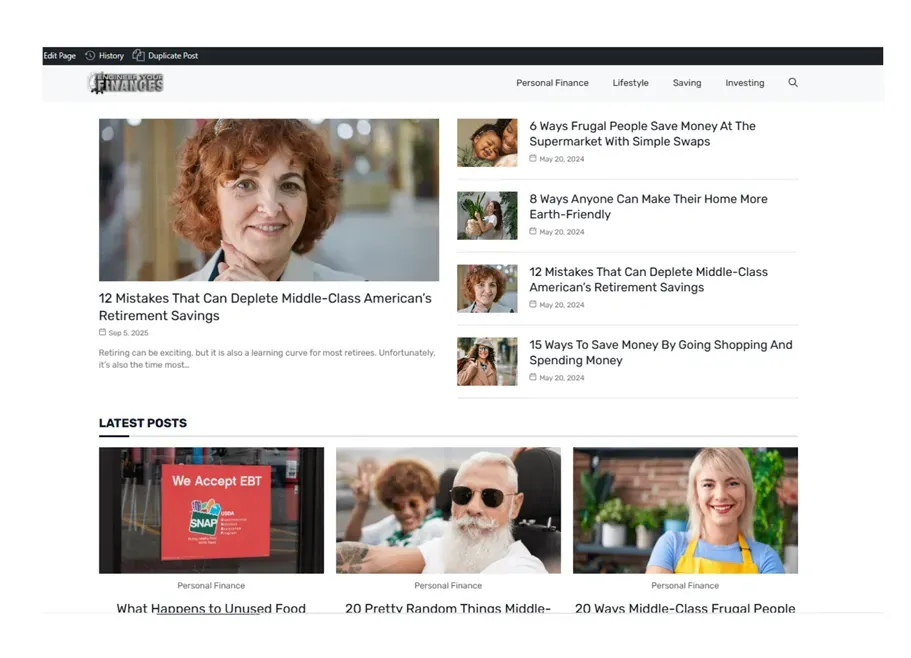Open the search magnifier icon in navigation
Image resolution: width=911 pixels, height=658 pixels.
point(792,82)
